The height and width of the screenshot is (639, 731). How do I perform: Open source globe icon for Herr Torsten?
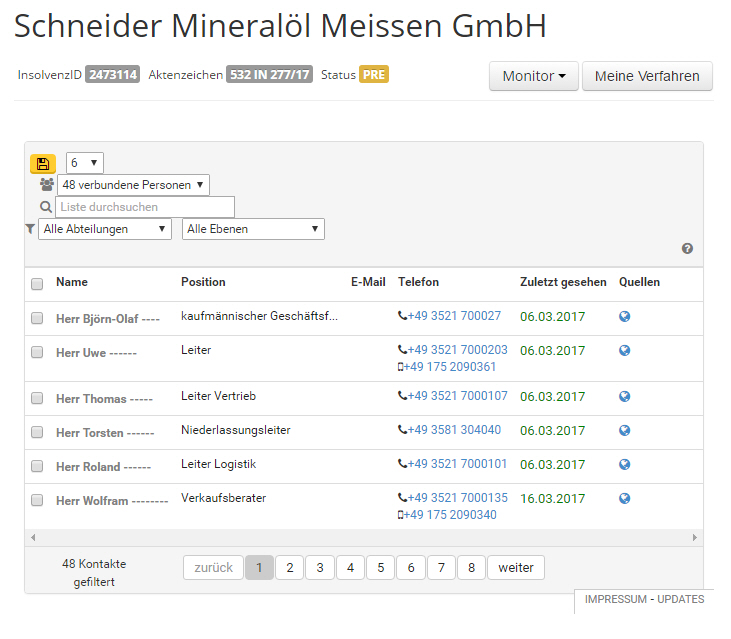pyautogui.click(x=625, y=430)
